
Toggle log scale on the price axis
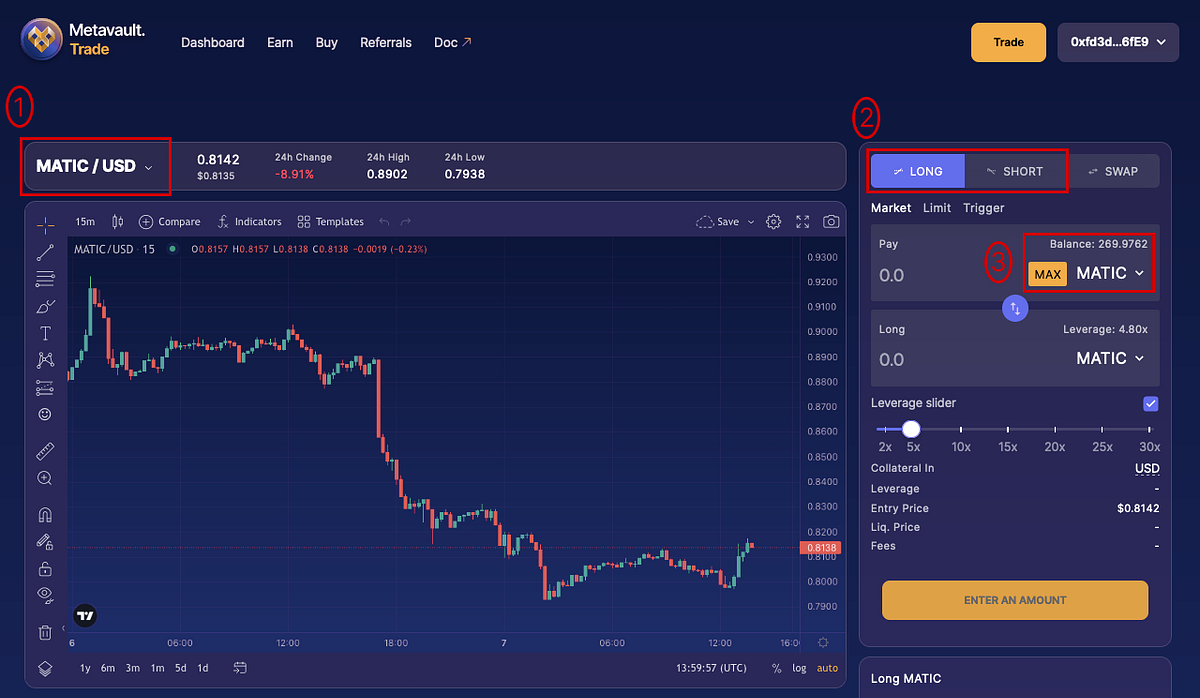tap(798, 667)
